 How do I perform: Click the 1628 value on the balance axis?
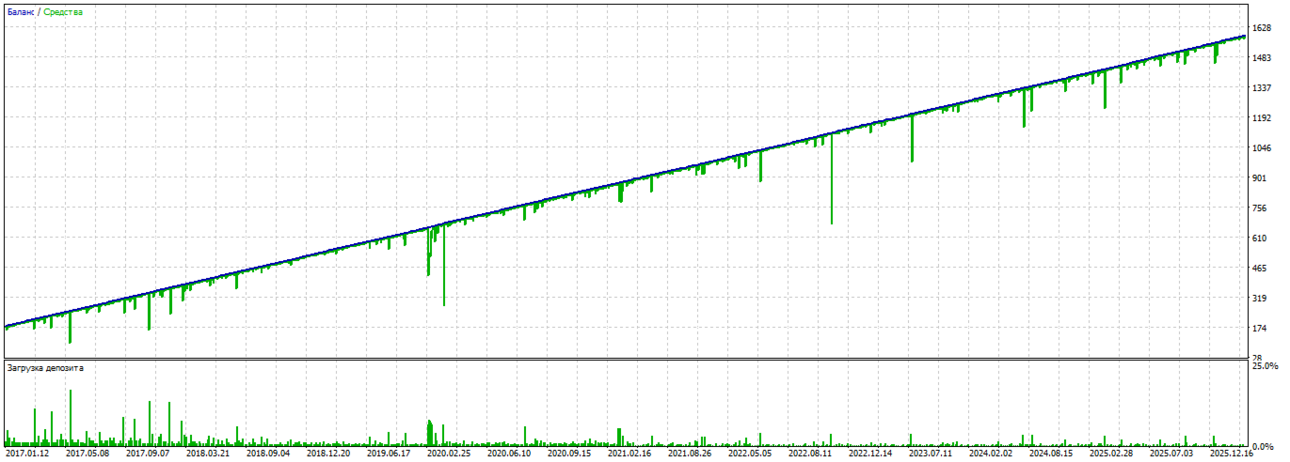[1262, 28]
